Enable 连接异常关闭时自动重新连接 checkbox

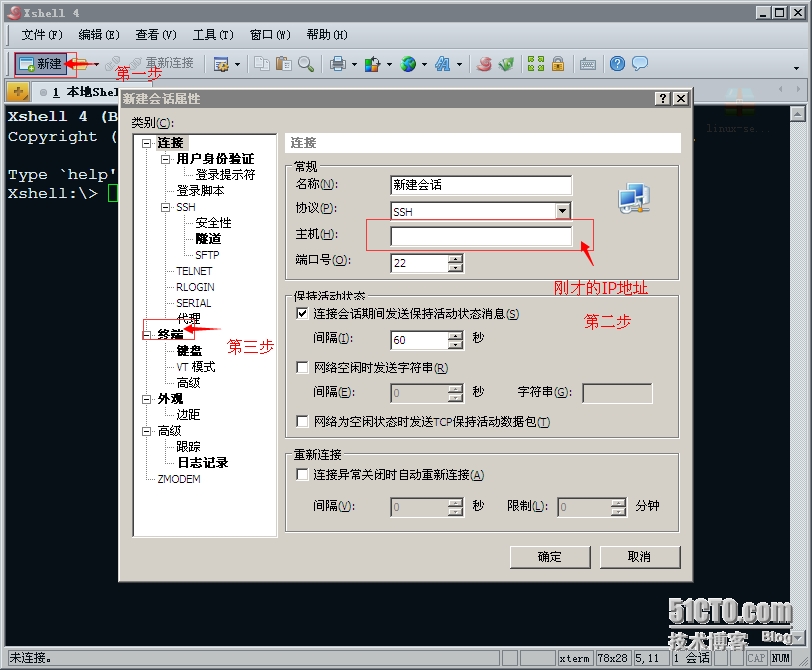(302, 474)
